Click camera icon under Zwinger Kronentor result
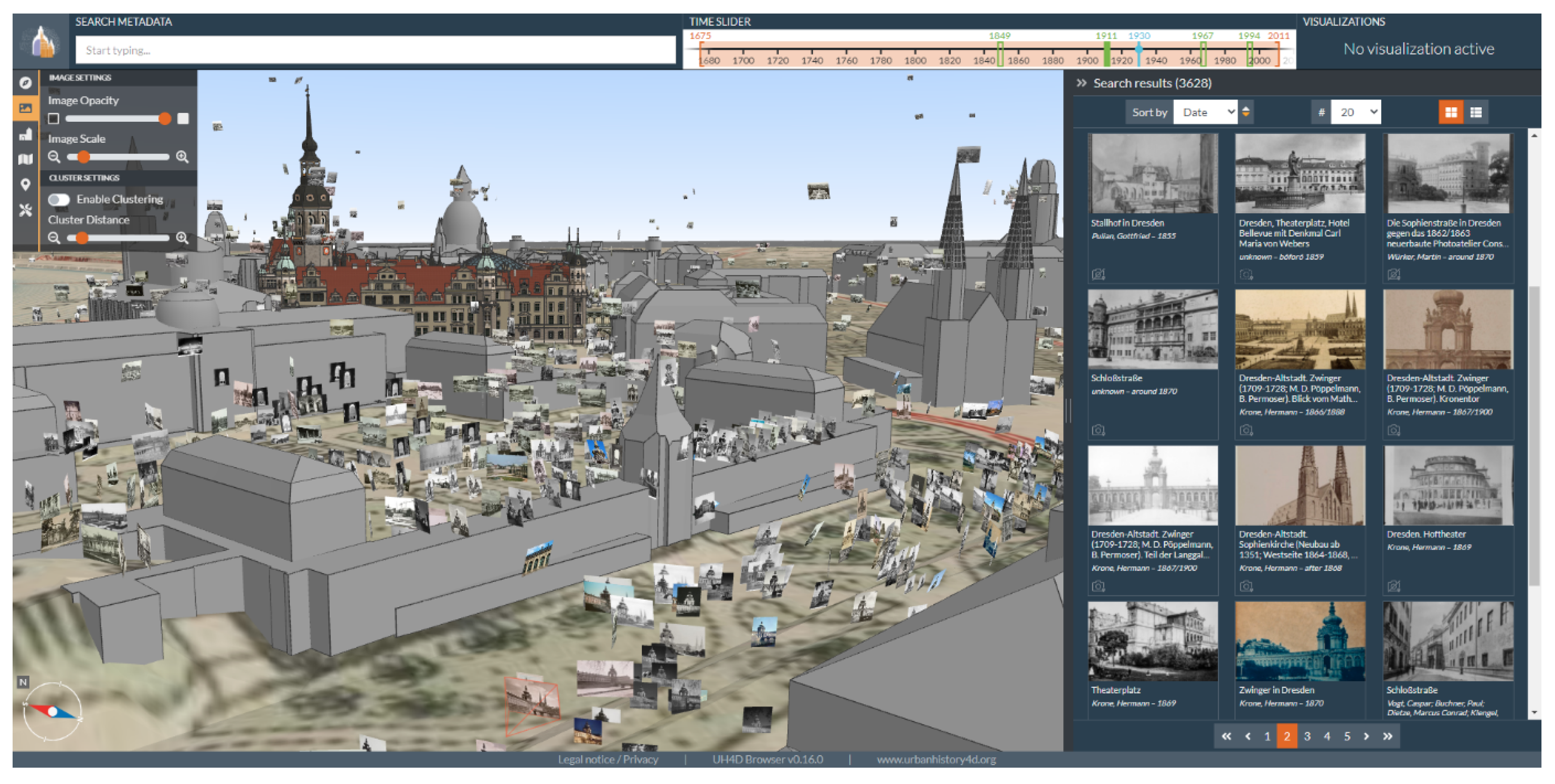This screenshot has height=784, width=1555. [1393, 430]
